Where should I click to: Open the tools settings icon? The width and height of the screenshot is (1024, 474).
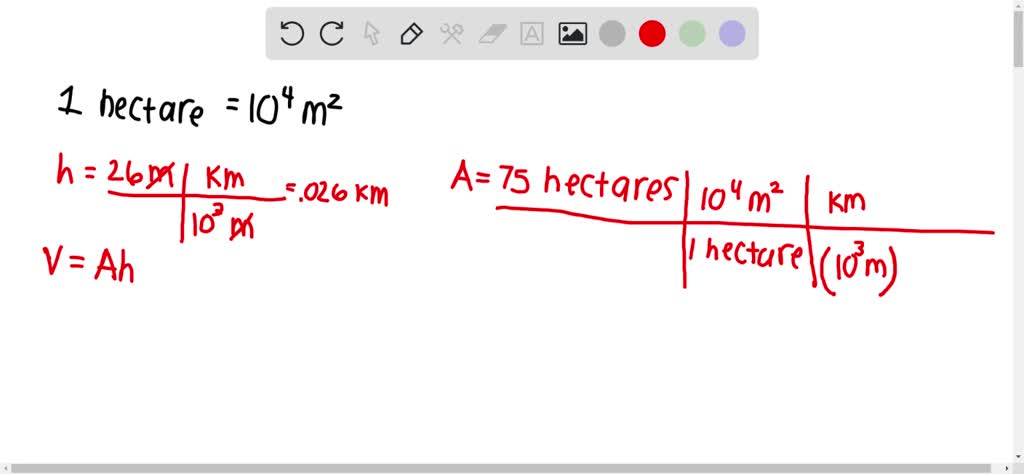(451, 33)
